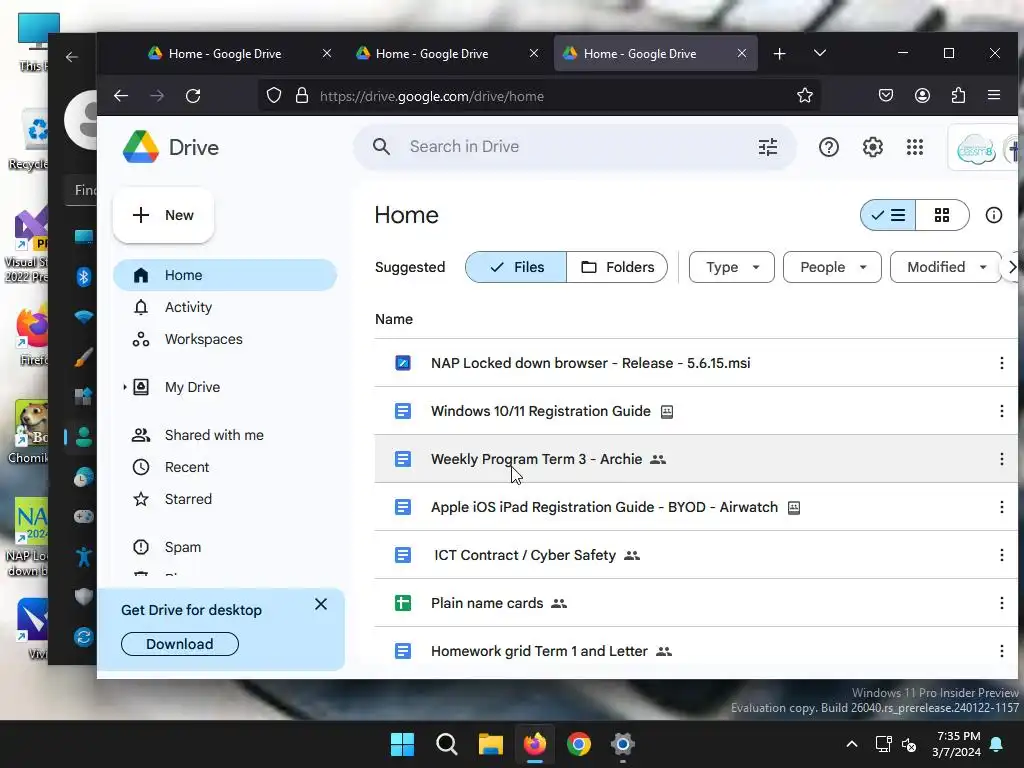Sort by the Name column header

(394, 319)
